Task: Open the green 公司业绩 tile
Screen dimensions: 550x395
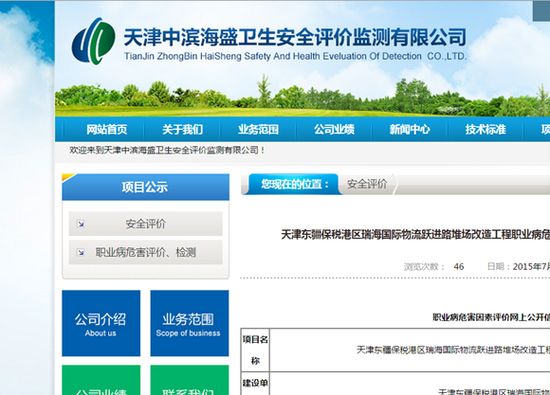Action: pos(101,380)
